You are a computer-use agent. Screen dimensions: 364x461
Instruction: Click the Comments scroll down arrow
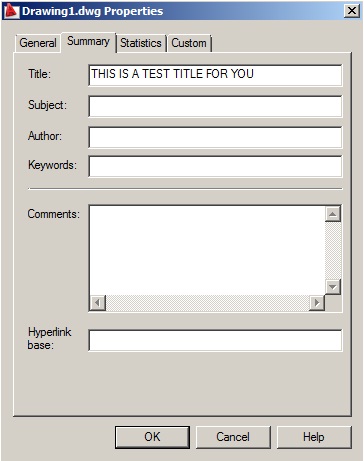coord(333,287)
